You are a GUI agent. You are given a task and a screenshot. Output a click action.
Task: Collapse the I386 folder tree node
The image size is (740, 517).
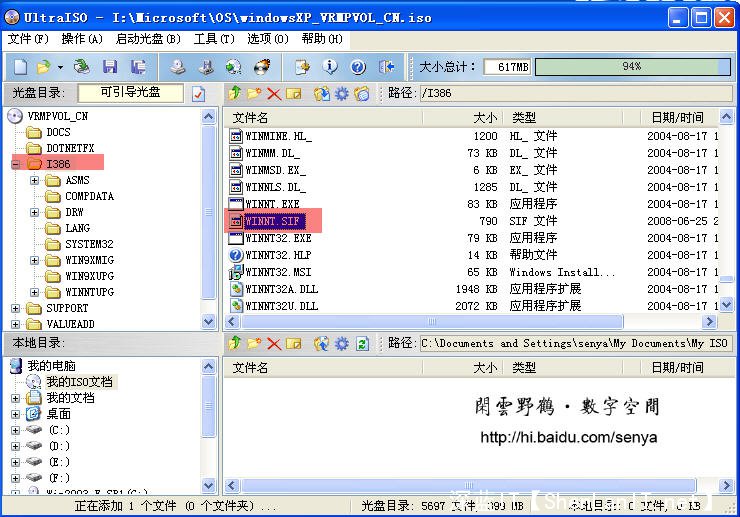pos(16,164)
